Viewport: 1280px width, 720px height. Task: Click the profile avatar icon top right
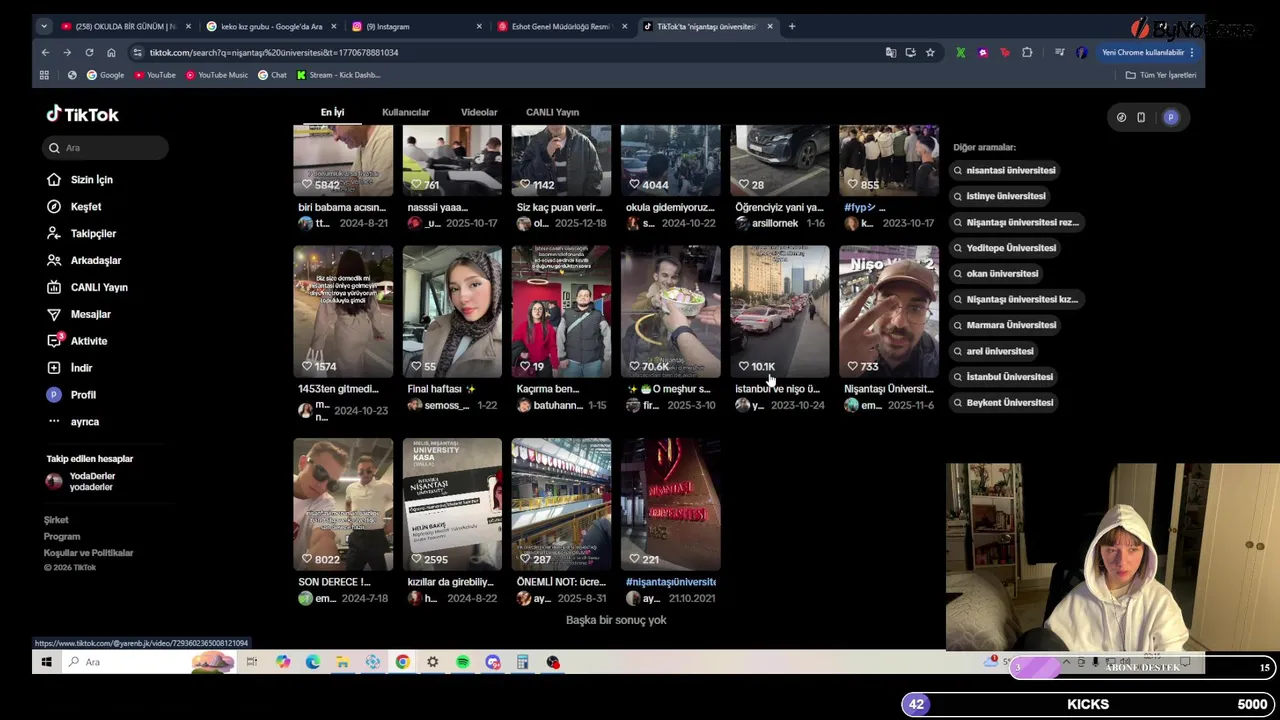pyautogui.click(x=1171, y=117)
